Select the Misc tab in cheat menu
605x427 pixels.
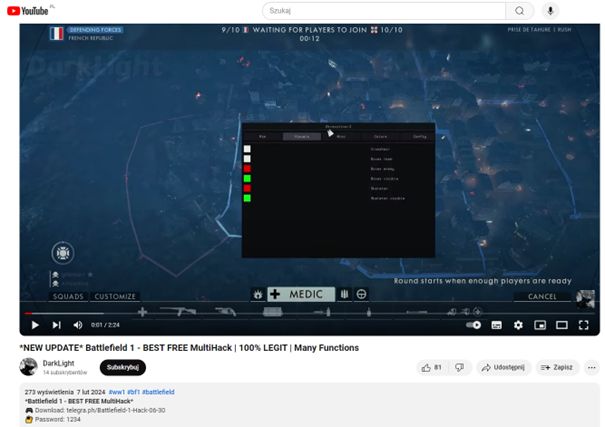coord(341,137)
